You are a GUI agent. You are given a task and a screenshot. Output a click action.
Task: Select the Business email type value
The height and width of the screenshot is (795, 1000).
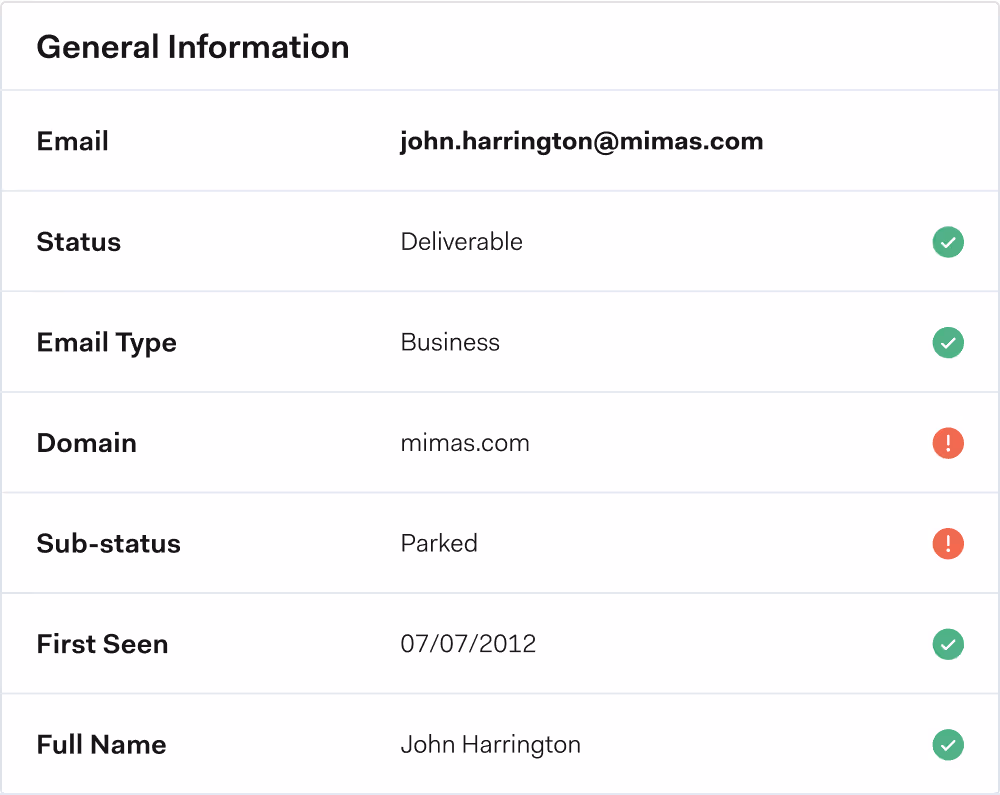tap(450, 342)
